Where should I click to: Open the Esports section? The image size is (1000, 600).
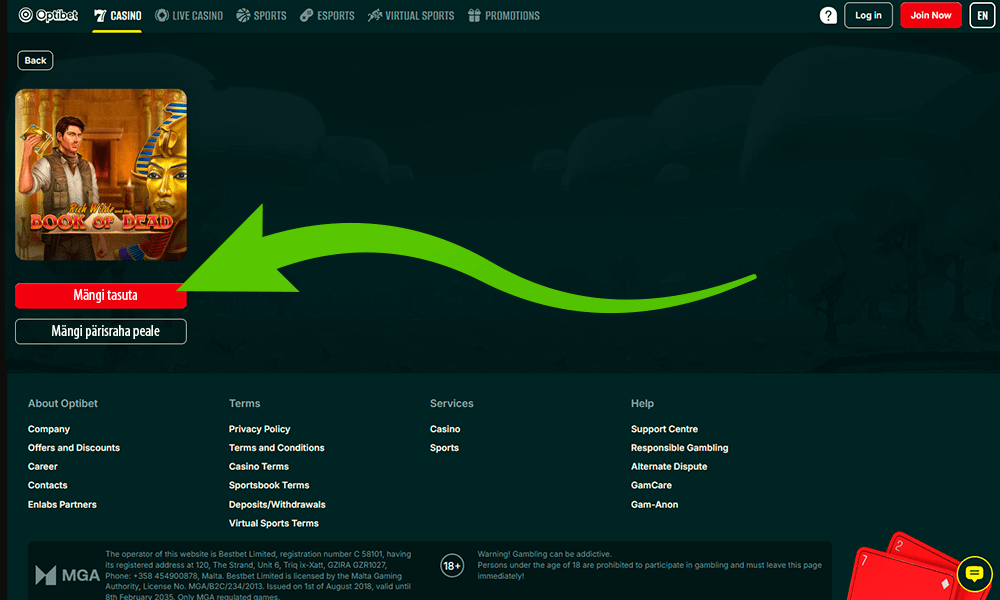click(x=327, y=16)
